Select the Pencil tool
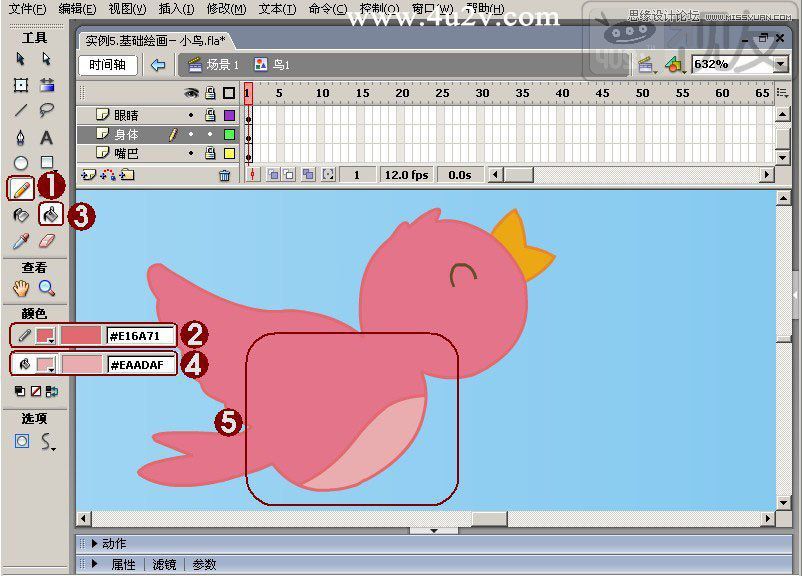This screenshot has height=576, width=802. tap(20, 189)
